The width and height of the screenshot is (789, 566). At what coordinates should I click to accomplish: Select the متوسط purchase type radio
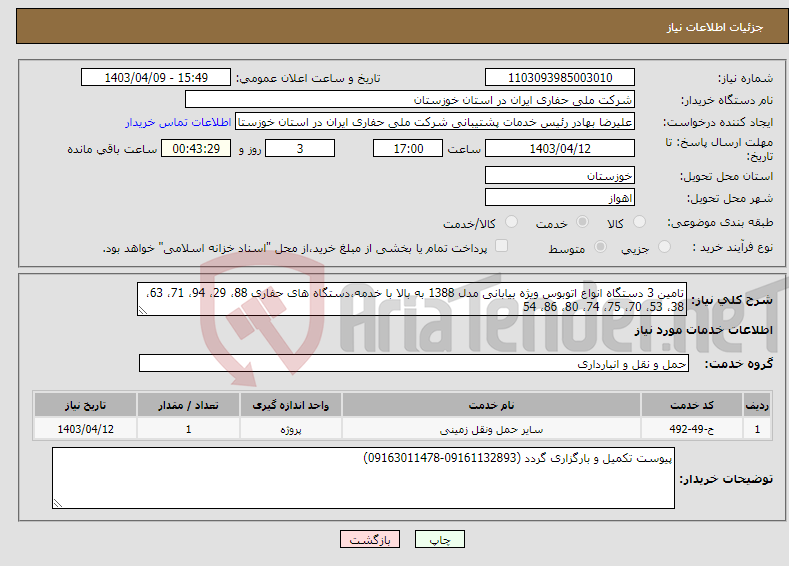coord(600,247)
